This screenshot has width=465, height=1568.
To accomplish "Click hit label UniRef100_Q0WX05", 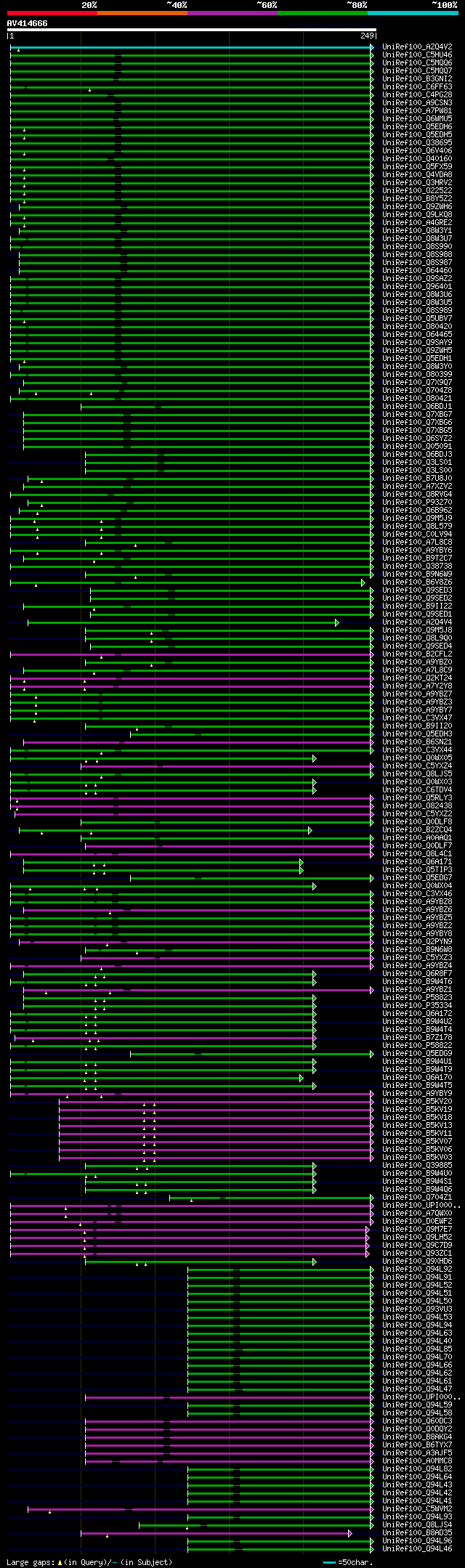I will tap(417, 758).
